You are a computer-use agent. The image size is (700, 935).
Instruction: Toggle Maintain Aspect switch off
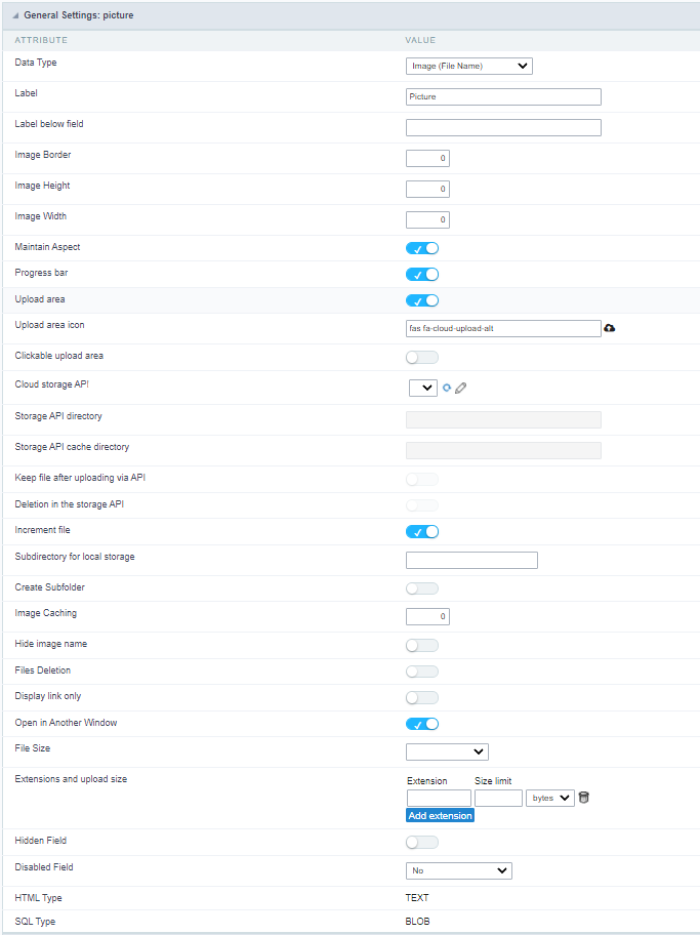(x=422, y=248)
